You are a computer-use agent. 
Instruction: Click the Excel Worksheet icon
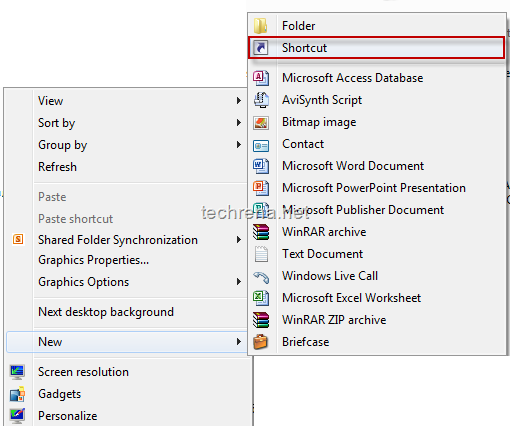point(261,298)
